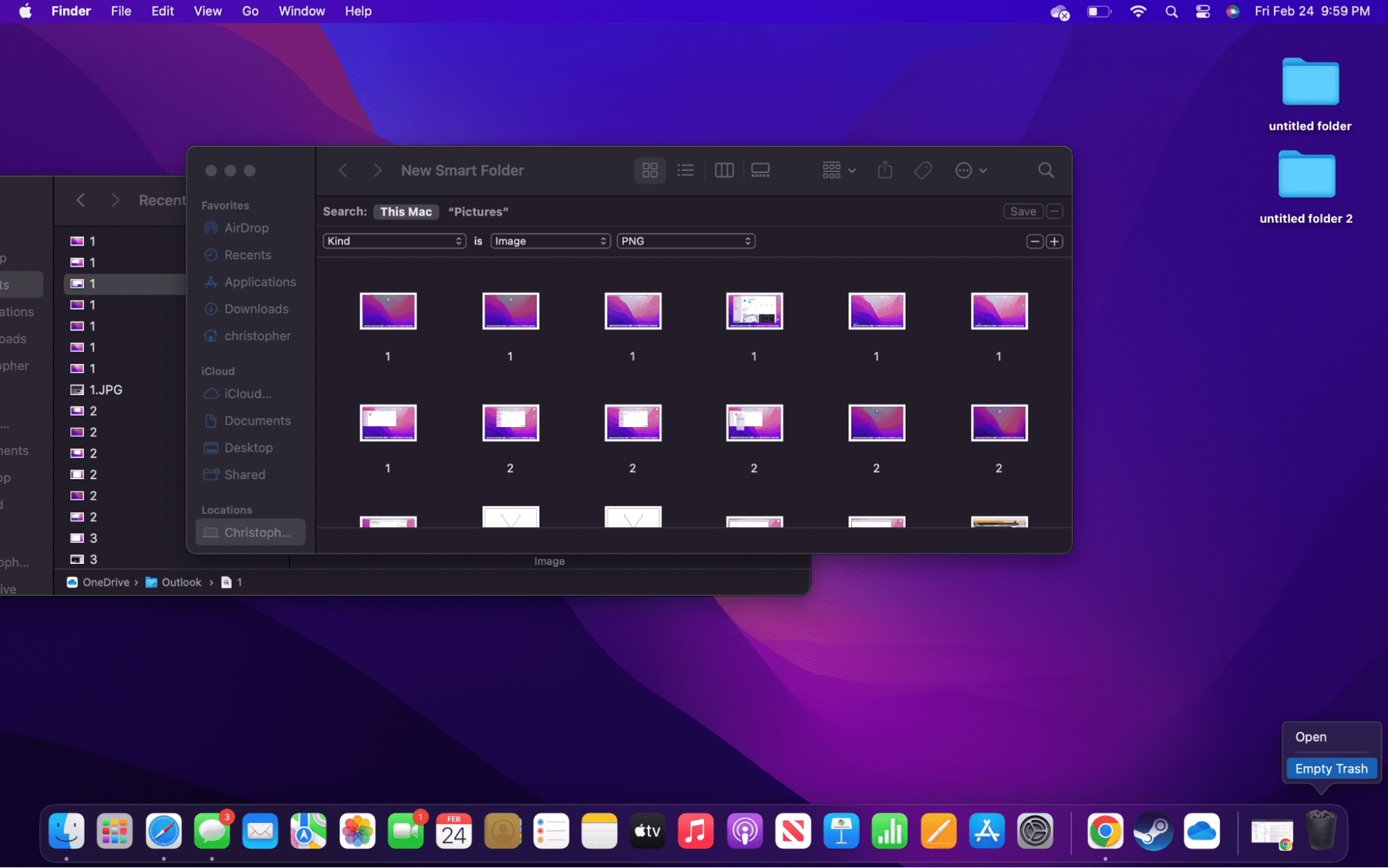1388x868 pixels.
Task: Open the Apple menu
Action: [25, 11]
